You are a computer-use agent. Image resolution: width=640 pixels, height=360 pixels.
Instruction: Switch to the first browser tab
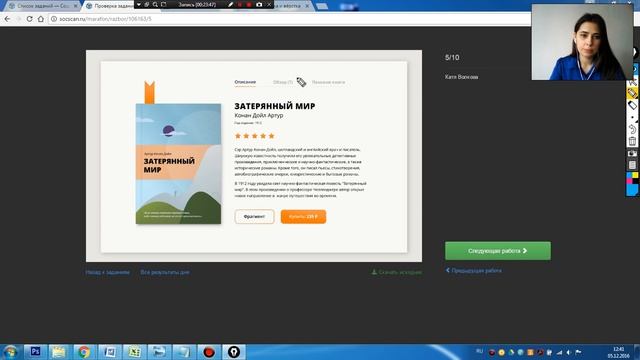click(42, 6)
